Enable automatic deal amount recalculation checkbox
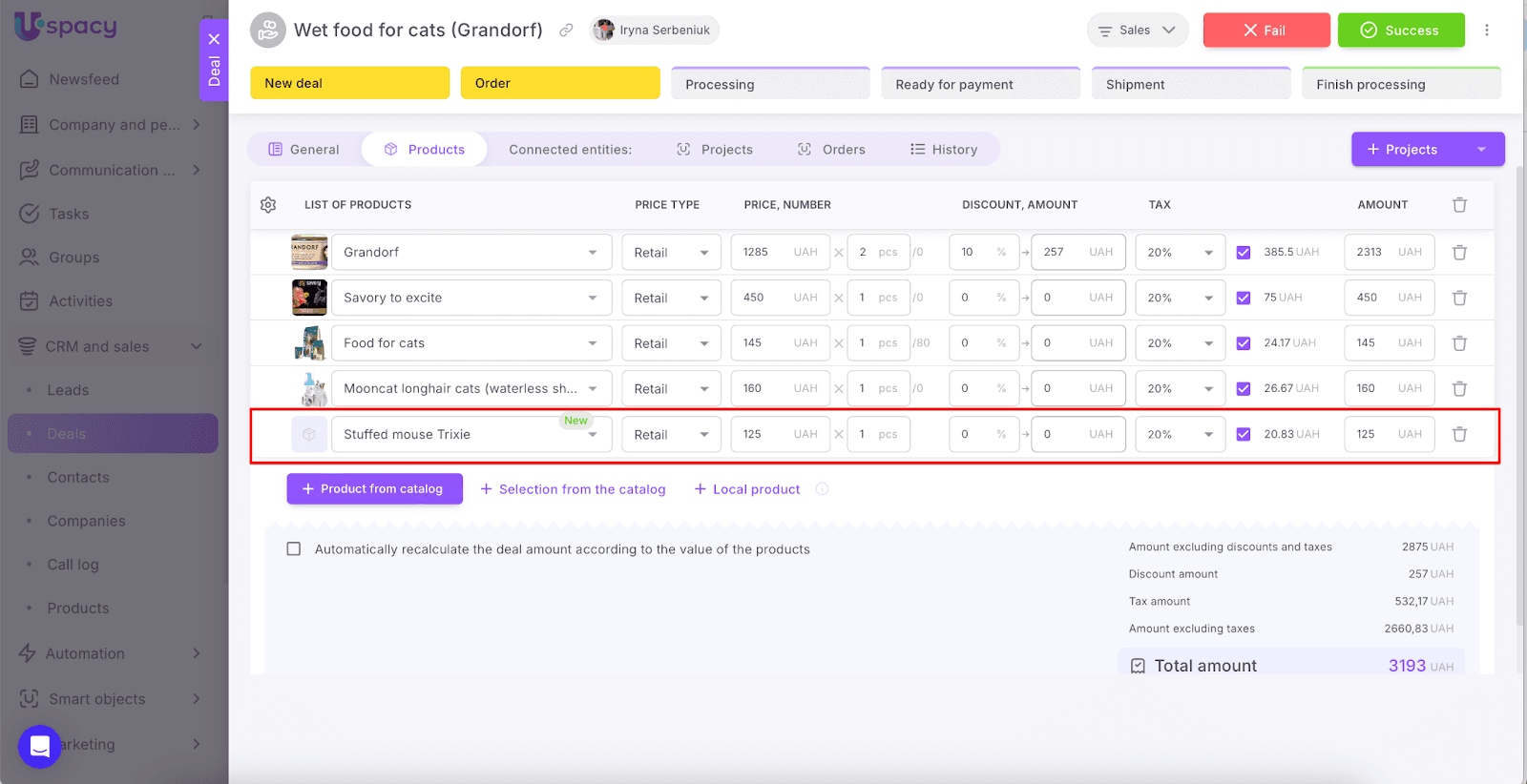Viewport: 1527px width, 784px height. (x=294, y=549)
